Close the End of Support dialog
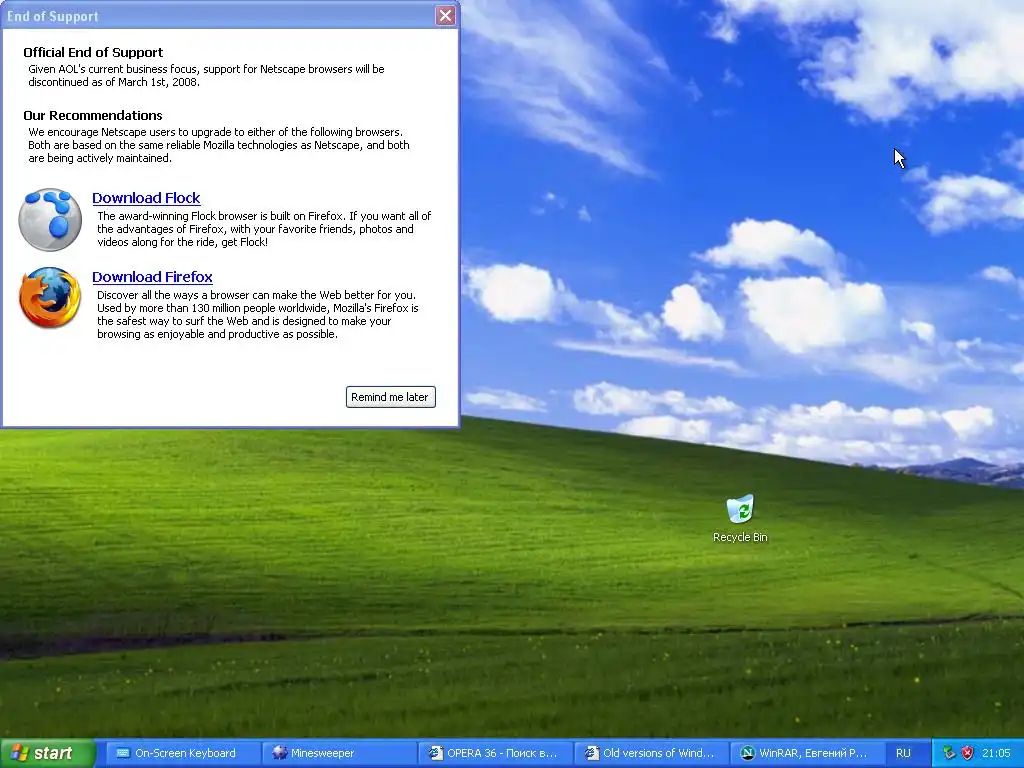Image resolution: width=1024 pixels, height=768 pixels. 445,16
